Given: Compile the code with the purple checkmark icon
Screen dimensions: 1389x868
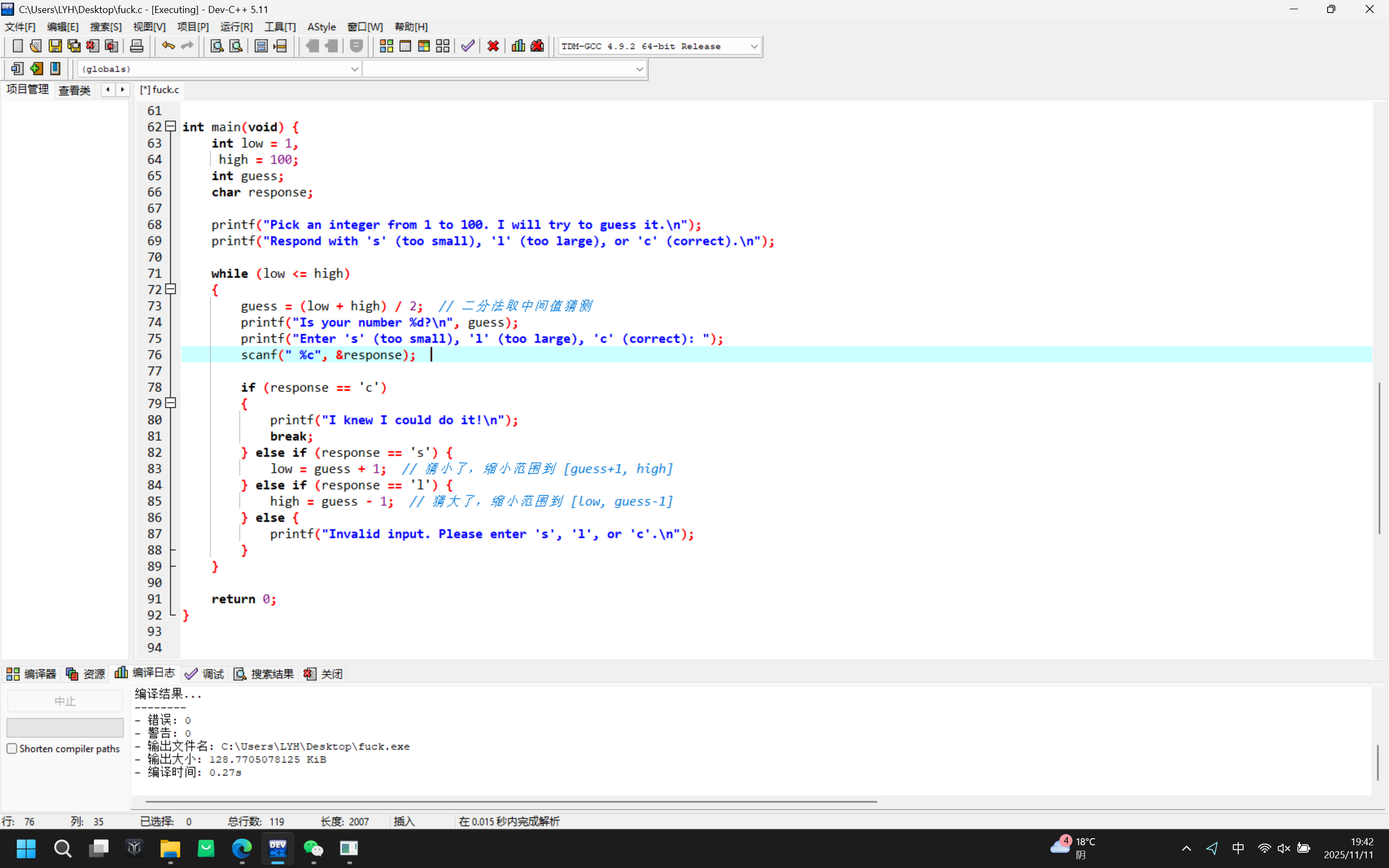Looking at the screenshot, I should (x=467, y=46).
